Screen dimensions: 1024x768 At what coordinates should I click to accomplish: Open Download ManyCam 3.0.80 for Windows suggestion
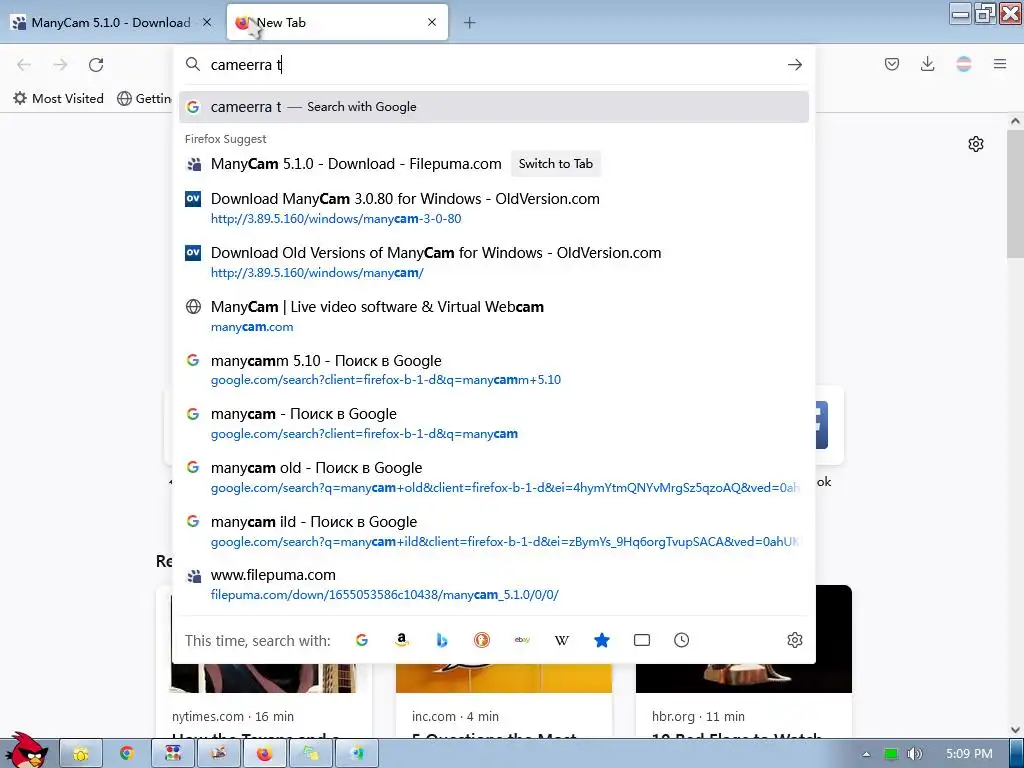pos(494,208)
